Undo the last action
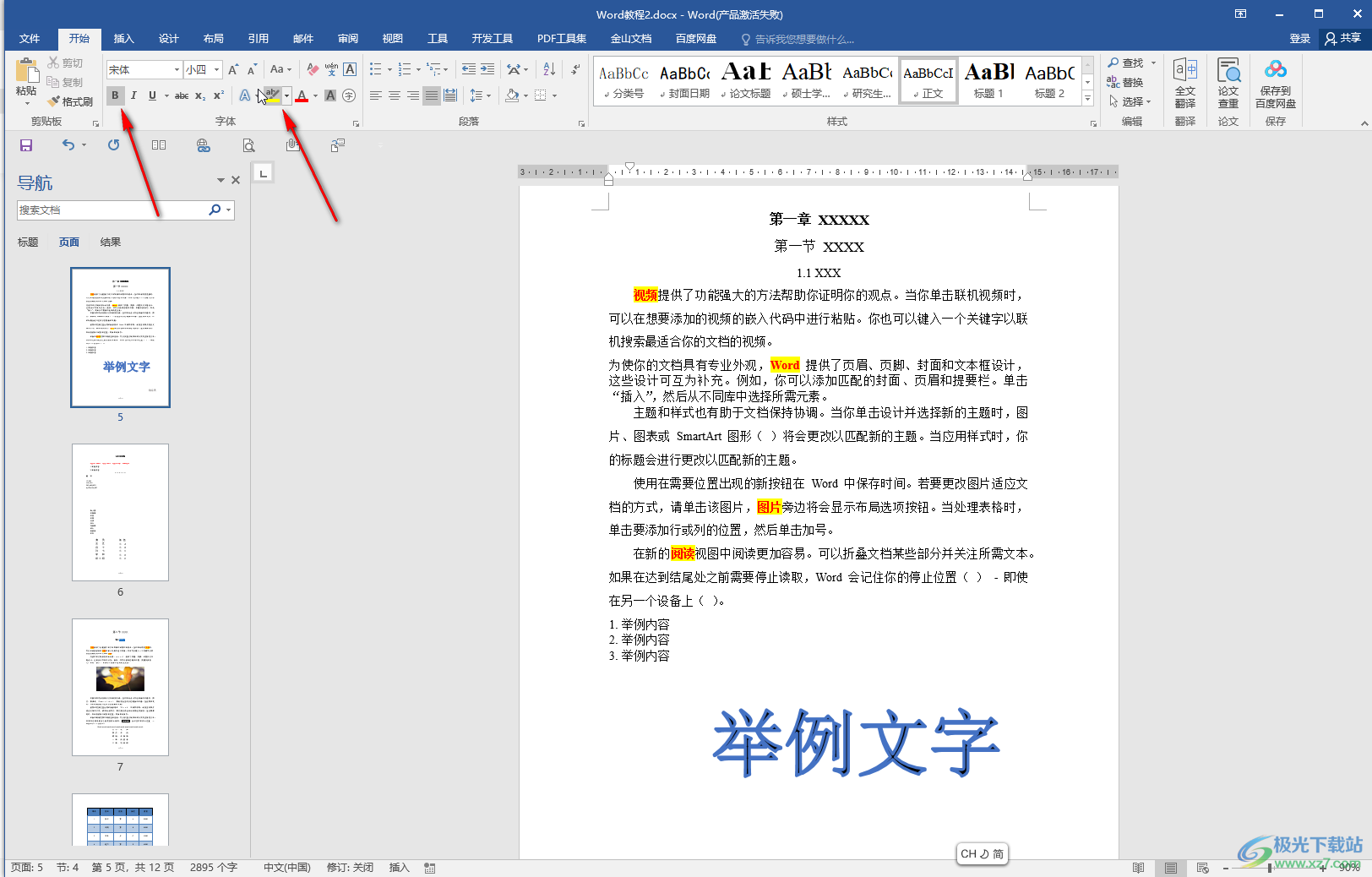 point(68,145)
